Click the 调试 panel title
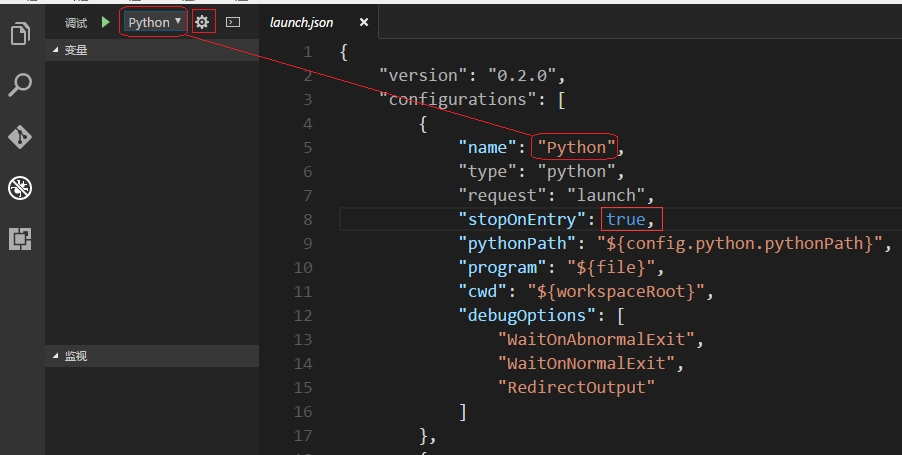This screenshot has width=902, height=455. (x=76, y=22)
